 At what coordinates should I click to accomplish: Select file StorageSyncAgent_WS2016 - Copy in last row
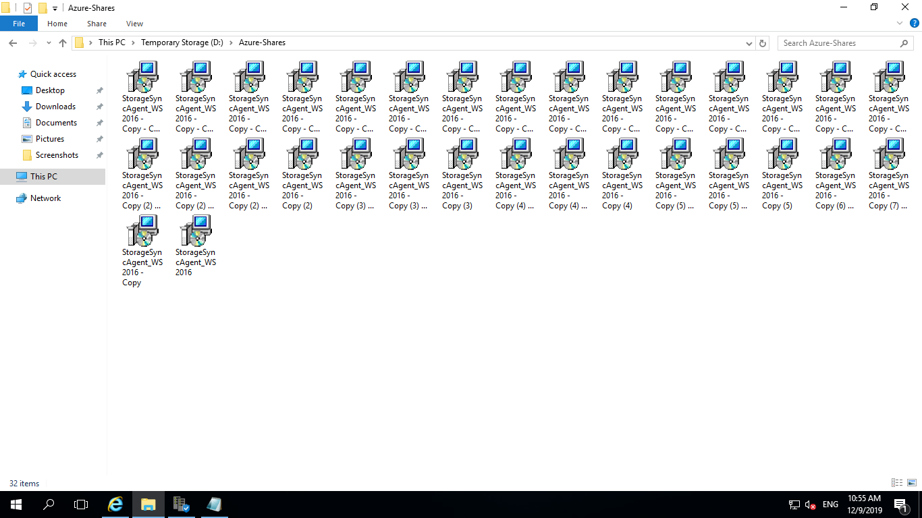point(142,250)
